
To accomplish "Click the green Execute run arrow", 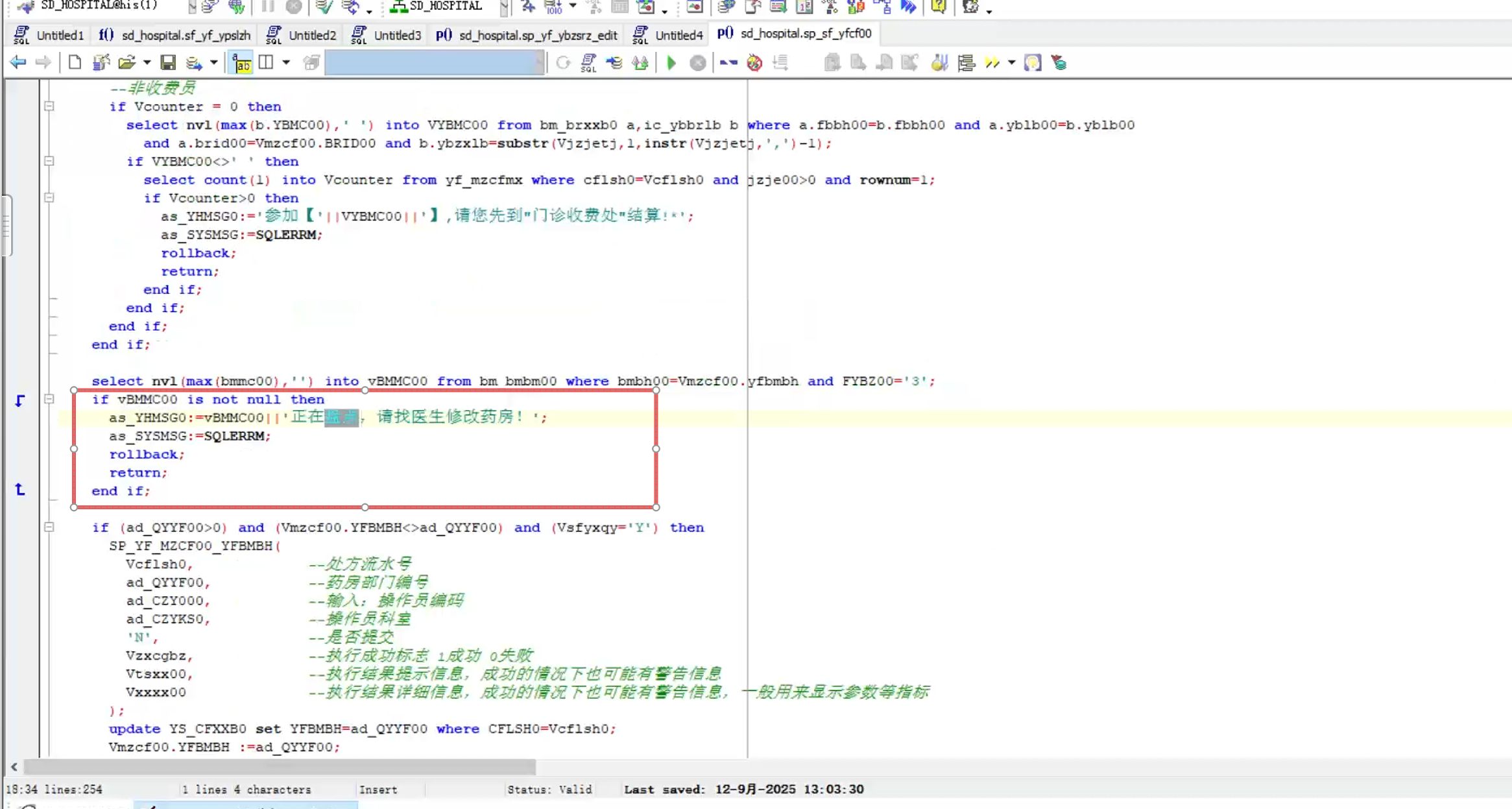I will tap(671, 63).
